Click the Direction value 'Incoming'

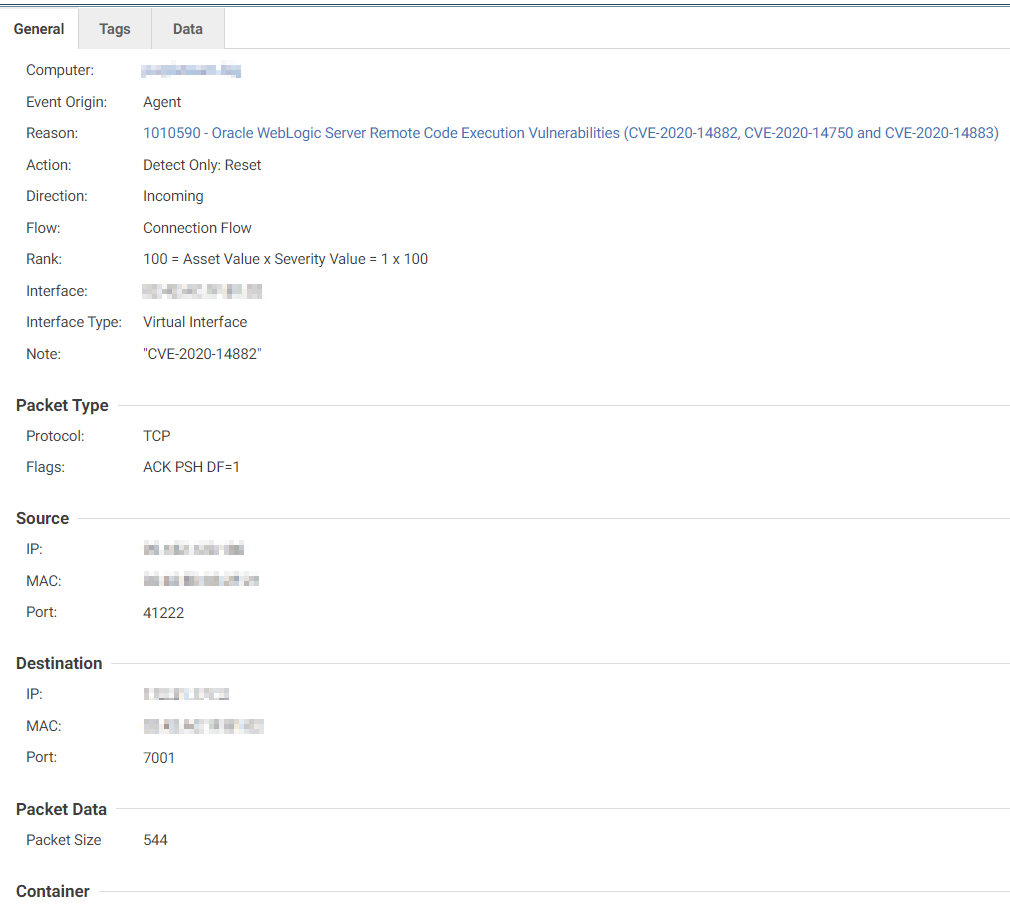coord(173,196)
